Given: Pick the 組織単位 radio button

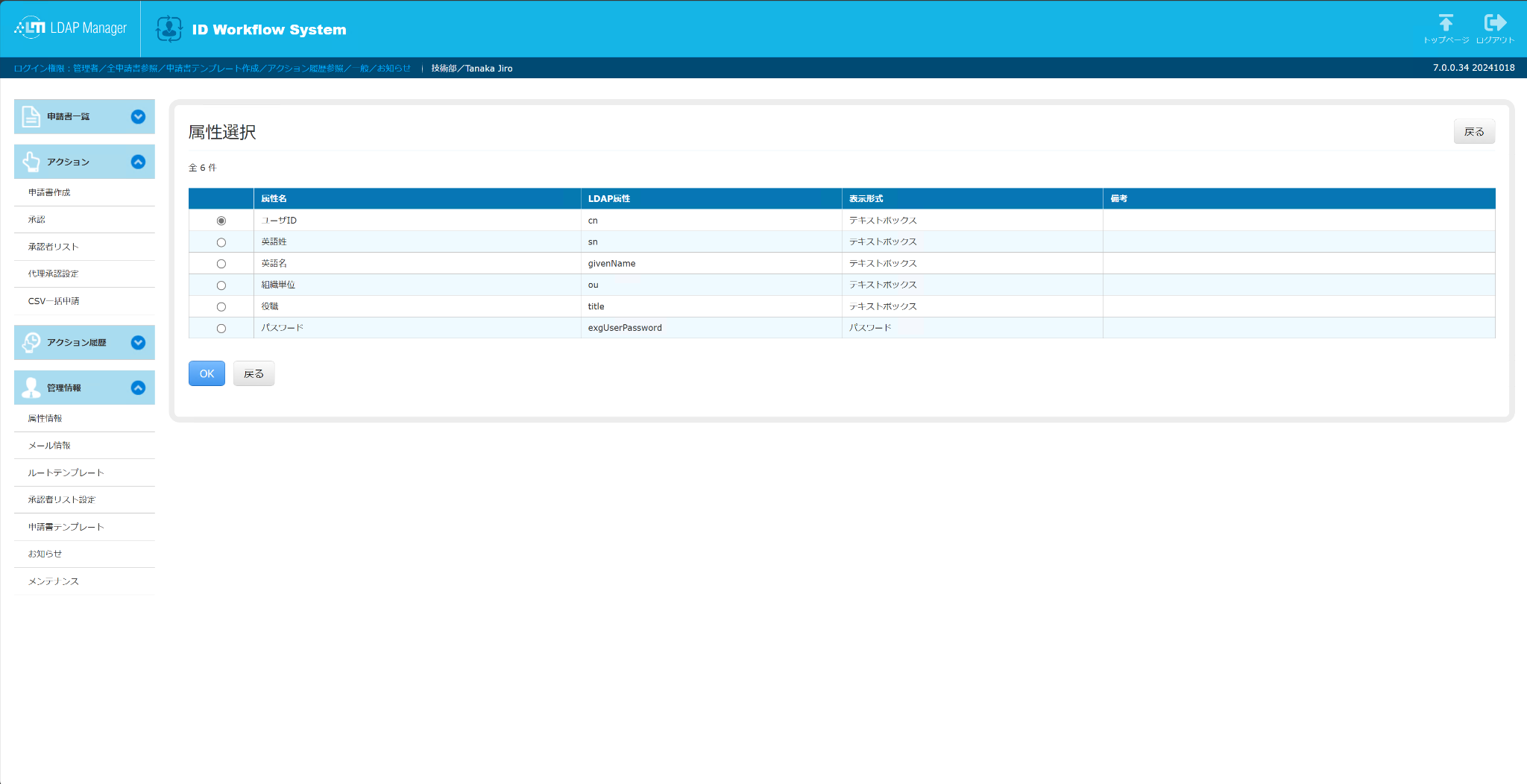Looking at the screenshot, I should [221, 285].
